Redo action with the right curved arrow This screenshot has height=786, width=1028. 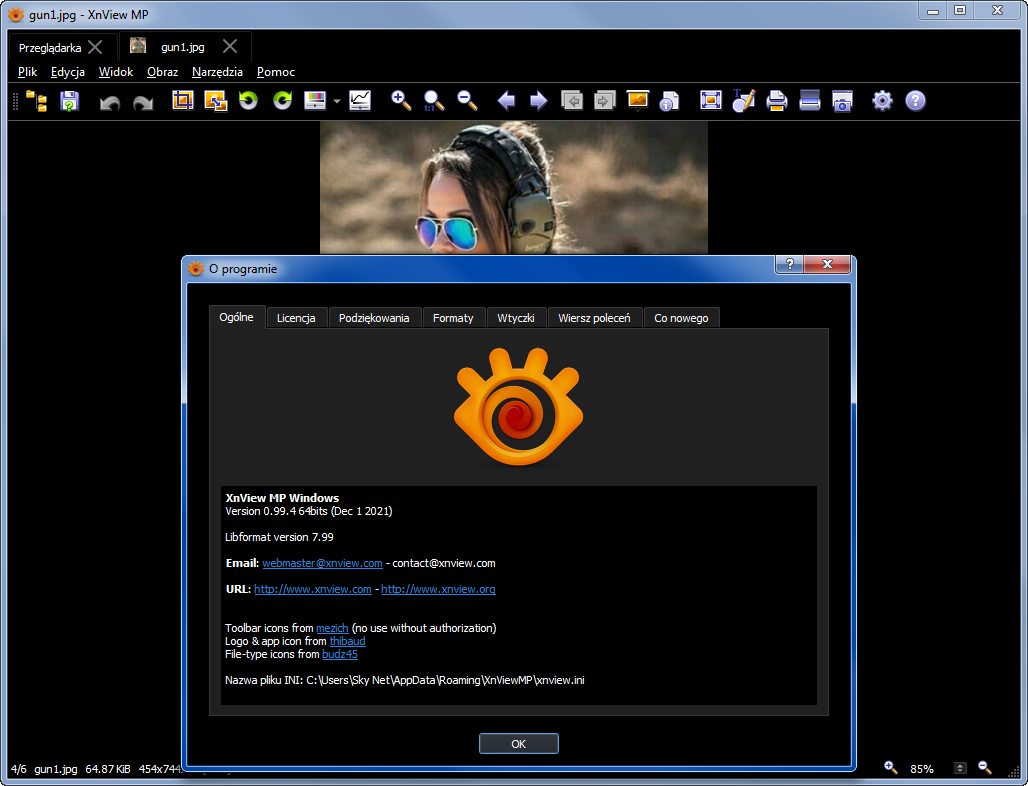click(142, 102)
